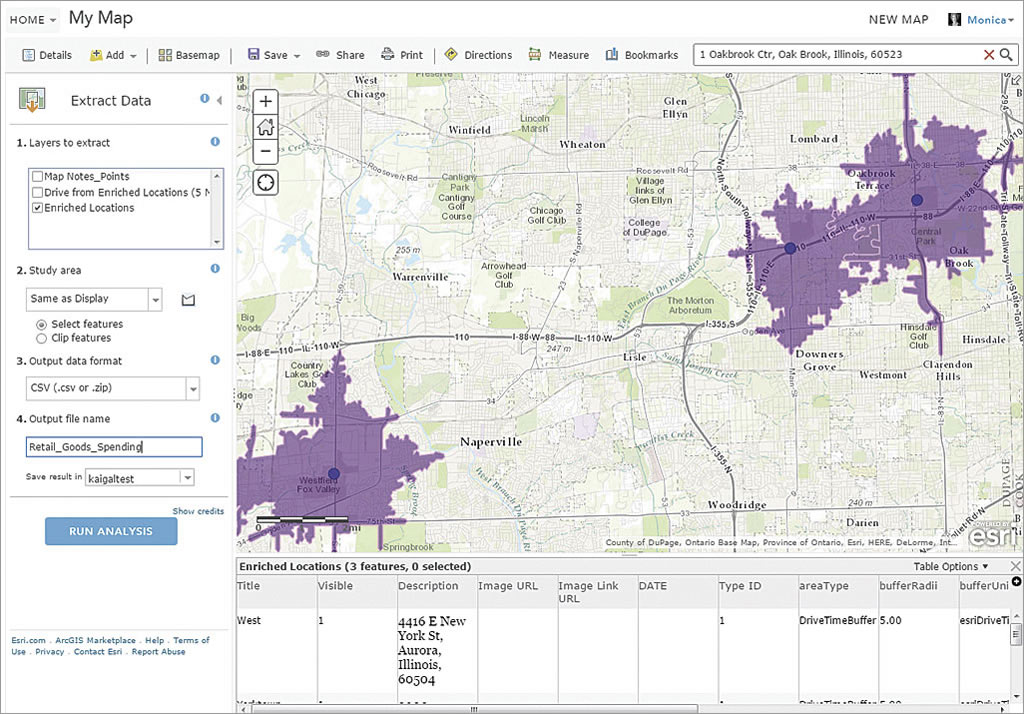This screenshot has height=714, width=1024.
Task: Choose the Clip features option
Action: point(42,338)
